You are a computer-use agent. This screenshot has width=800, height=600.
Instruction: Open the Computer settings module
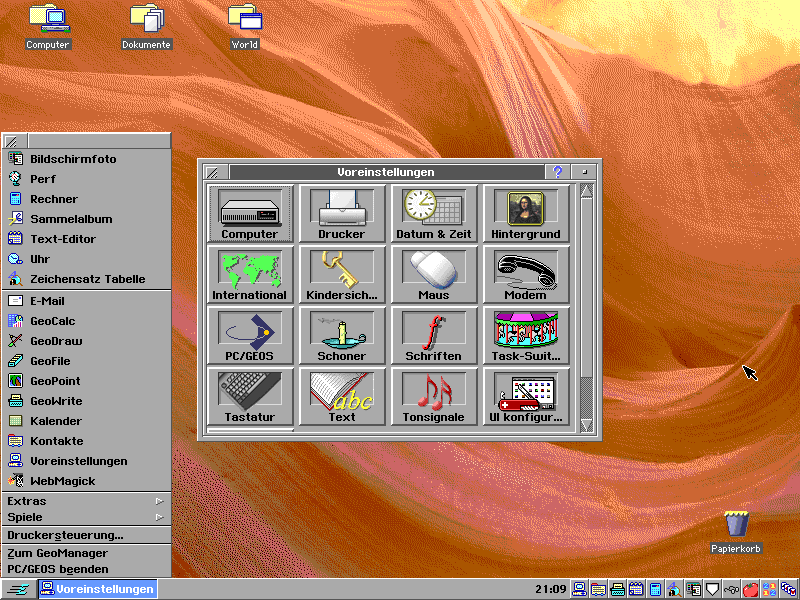[x=250, y=213]
